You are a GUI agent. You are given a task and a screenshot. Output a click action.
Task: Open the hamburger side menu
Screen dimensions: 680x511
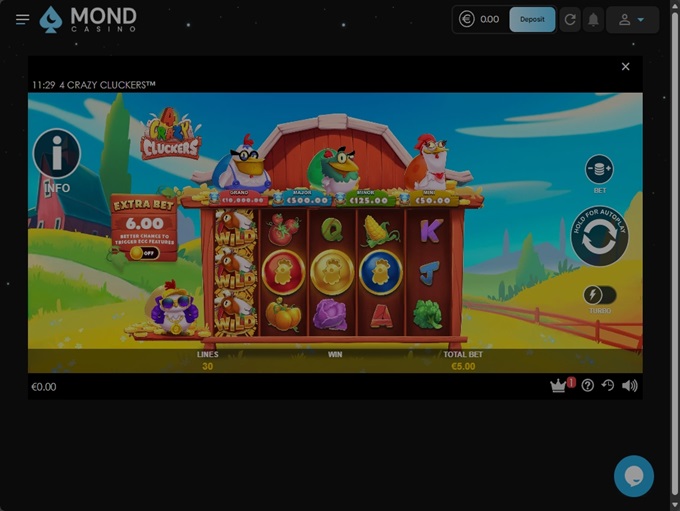click(22, 20)
